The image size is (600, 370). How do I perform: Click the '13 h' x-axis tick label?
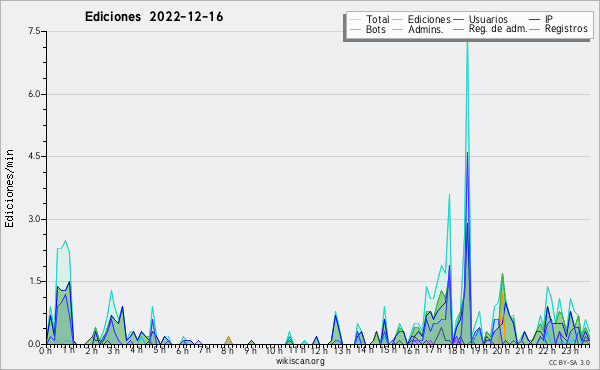tap(341, 351)
